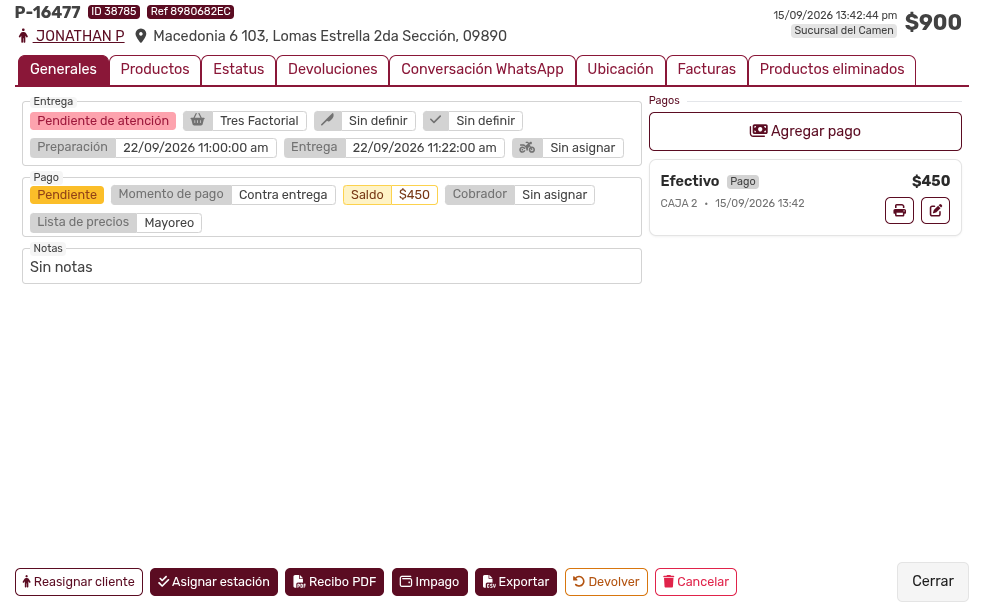Image resolution: width=983 pixels, height=603 pixels.
Task: Click Asignar estación button
Action: (x=214, y=582)
